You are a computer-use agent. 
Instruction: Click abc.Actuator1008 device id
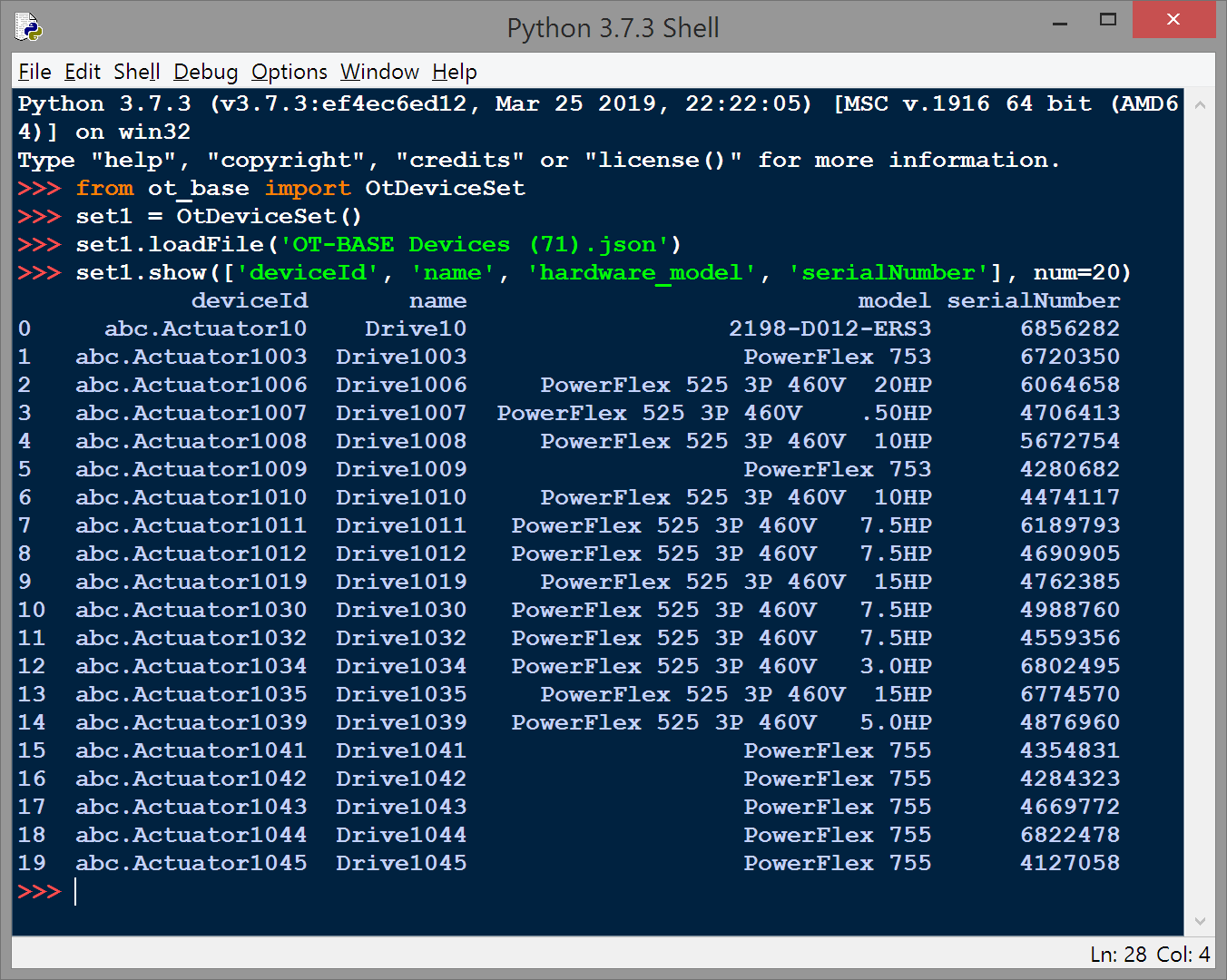pyautogui.click(x=191, y=441)
